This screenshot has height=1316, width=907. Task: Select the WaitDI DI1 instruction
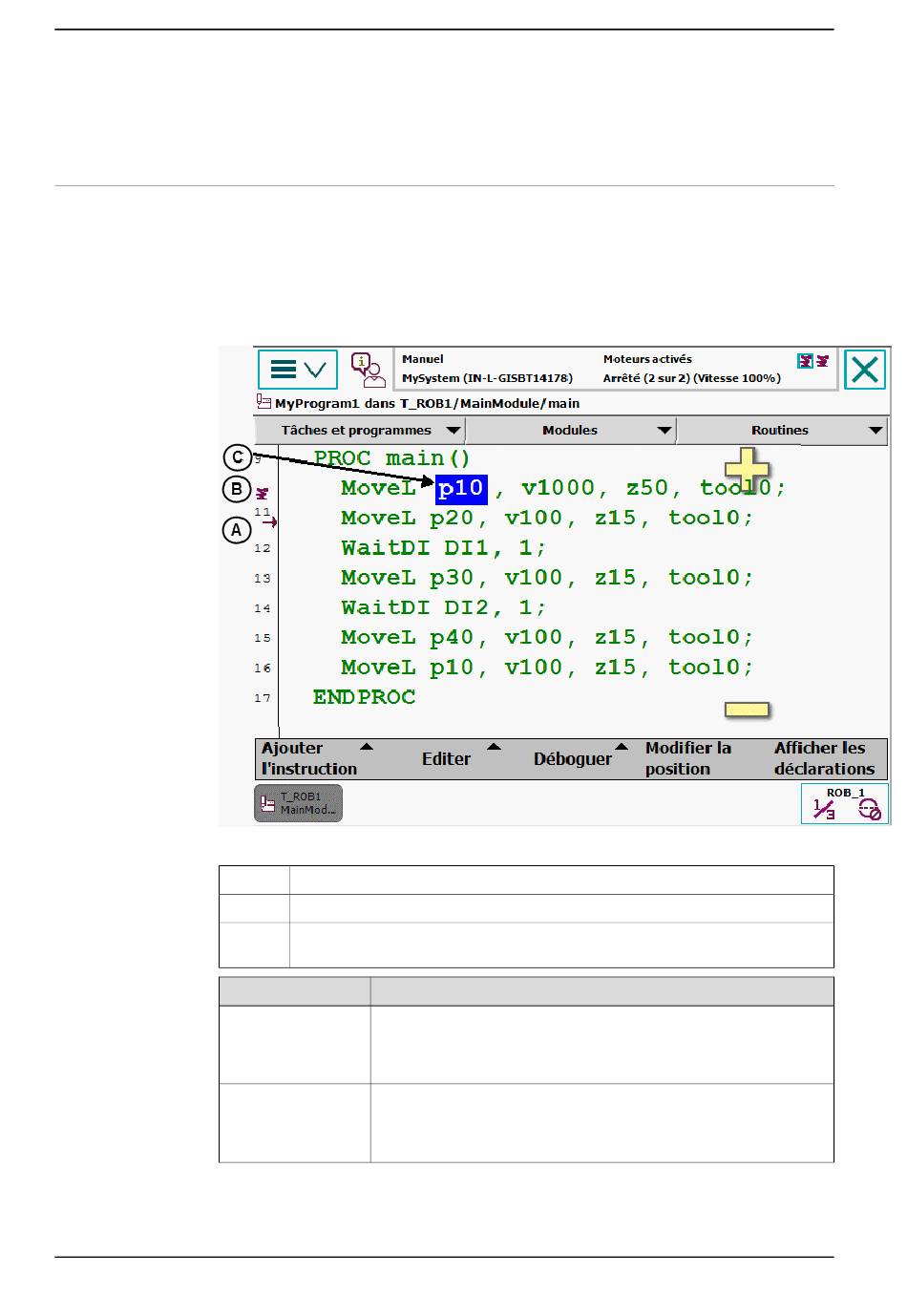[x=443, y=548]
